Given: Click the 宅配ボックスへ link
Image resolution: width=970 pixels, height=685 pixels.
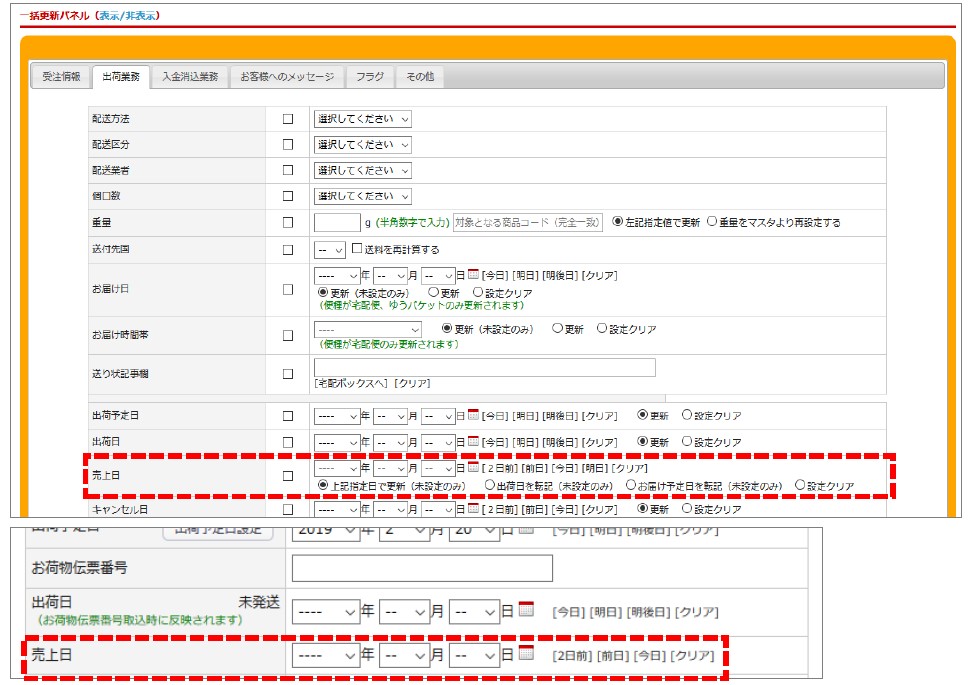Looking at the screenshot, I should [x=352, y=384].
